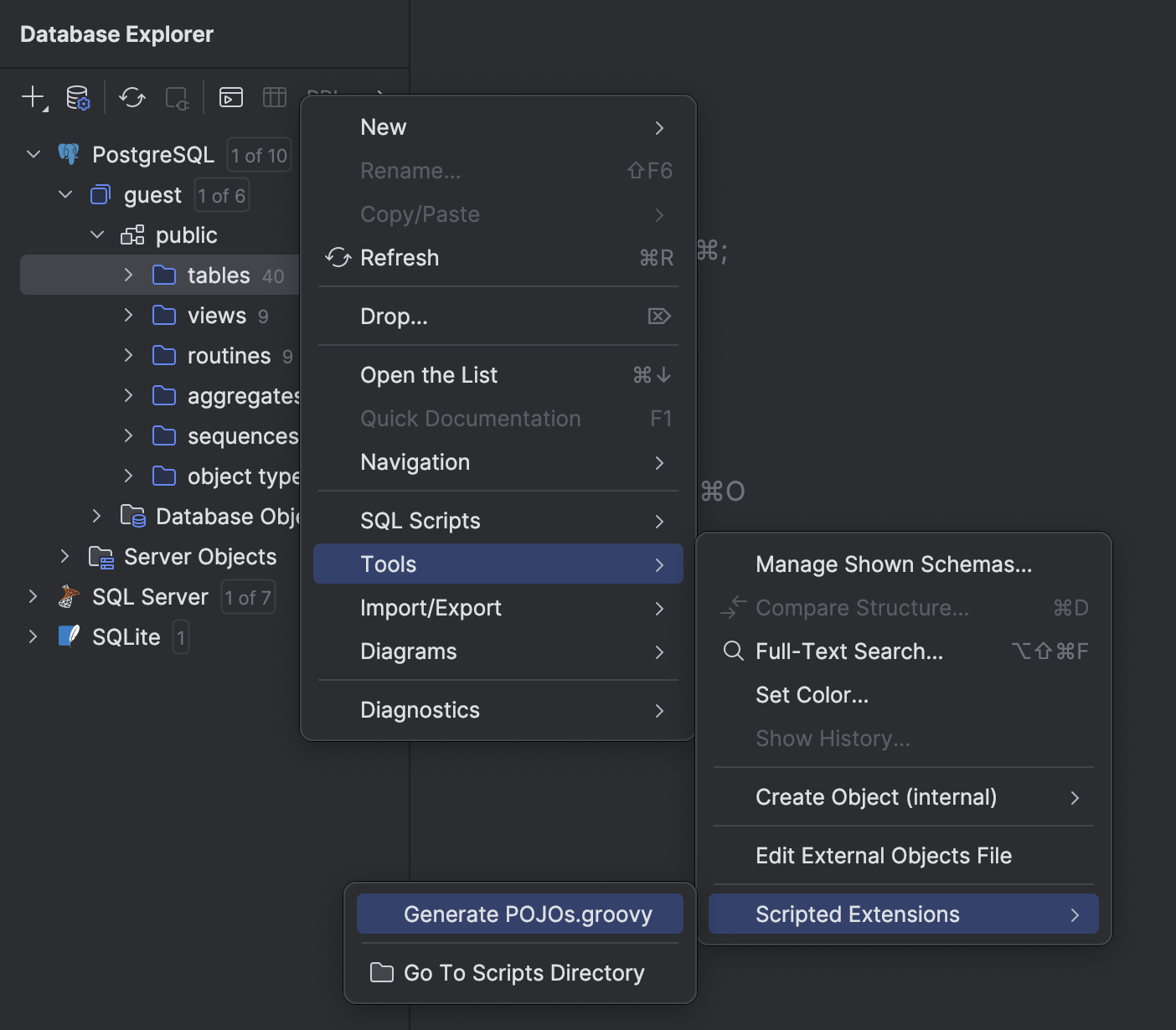The width and height of the screenshot is (1176, 1030).
Task: Click the '1 of 6' badge beside guest
Action: coord(221,195)
